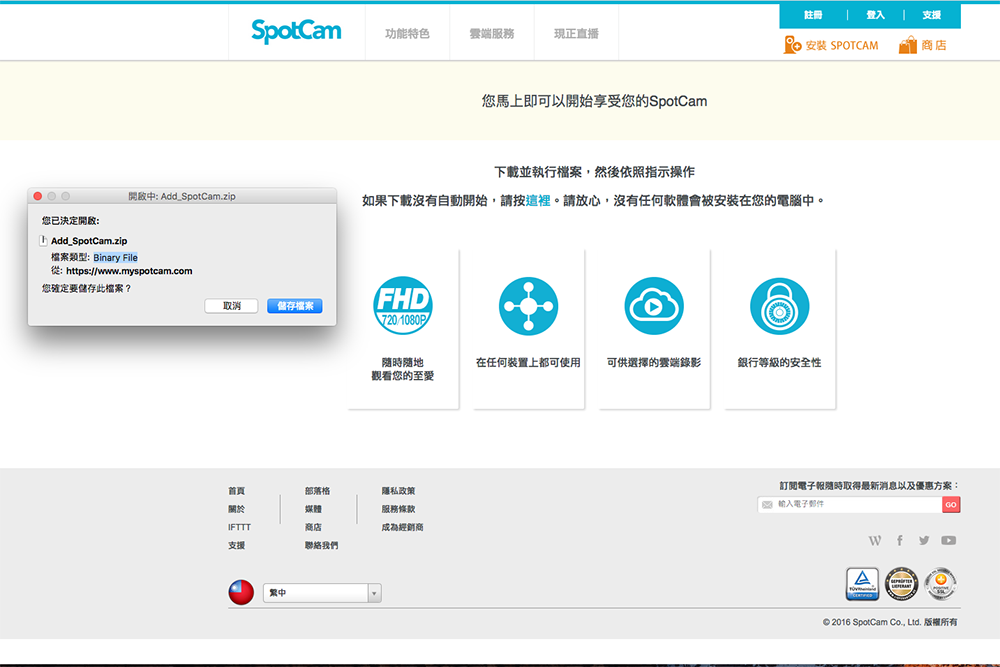Go to the 現正直播 navigation tab
The height and width of the screenshot is (667, 1000).
[x=576, y=34]
